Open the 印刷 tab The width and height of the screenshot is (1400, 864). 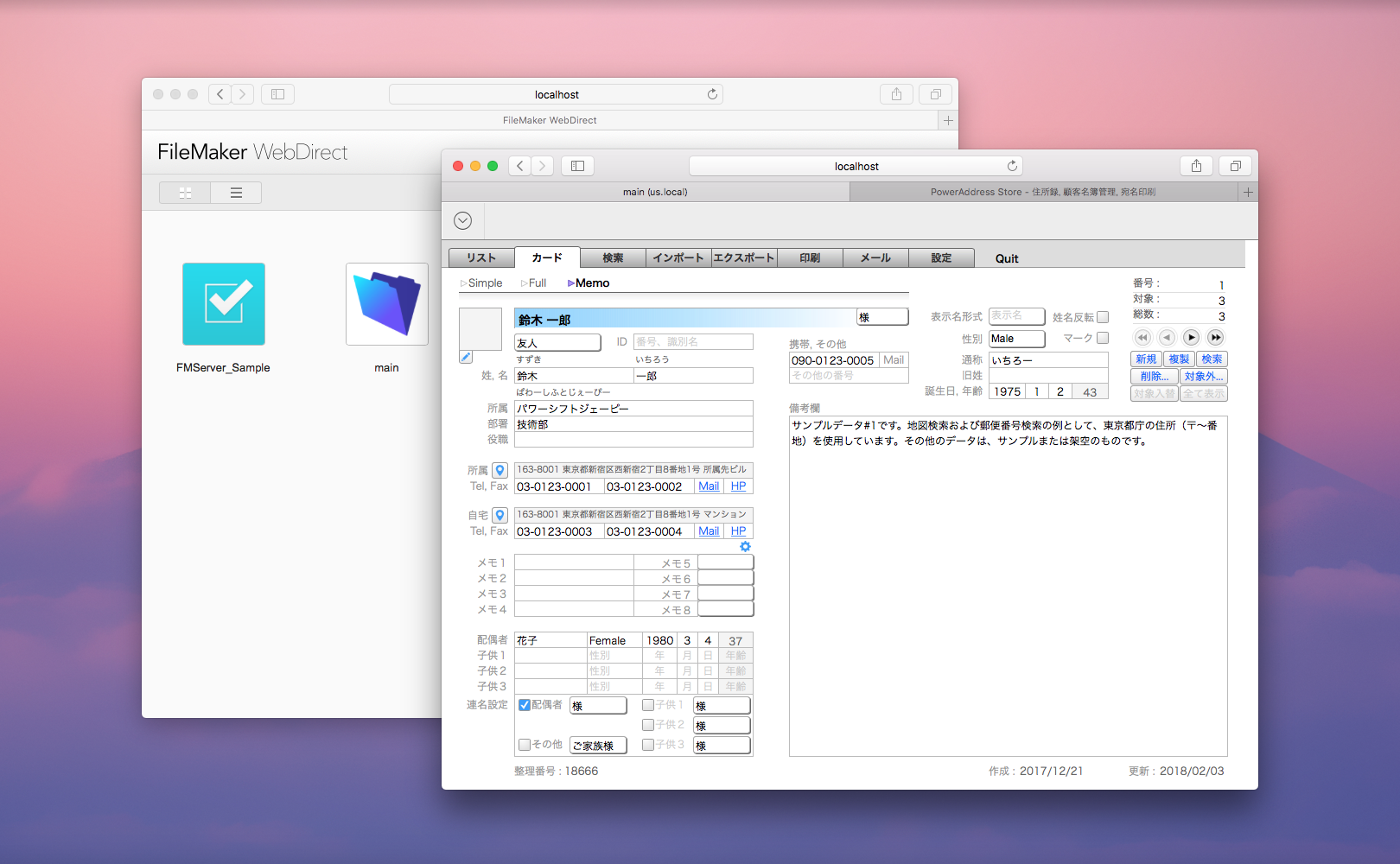(810, 257)
